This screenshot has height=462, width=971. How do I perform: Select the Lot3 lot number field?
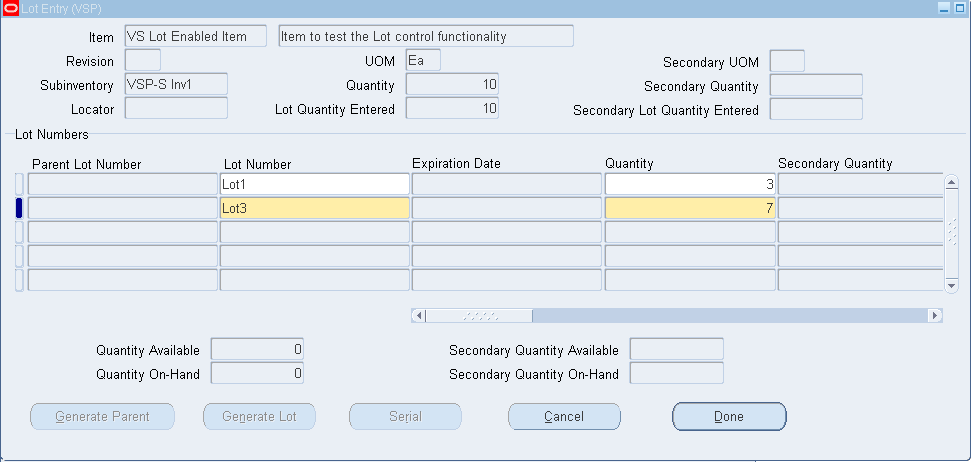[315, 208]
